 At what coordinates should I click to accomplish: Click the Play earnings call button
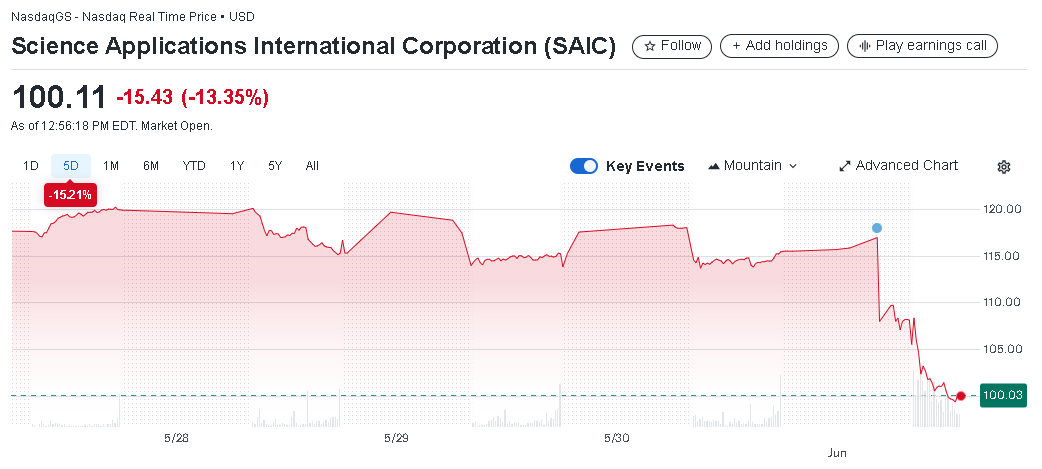[x=922, y=46]
